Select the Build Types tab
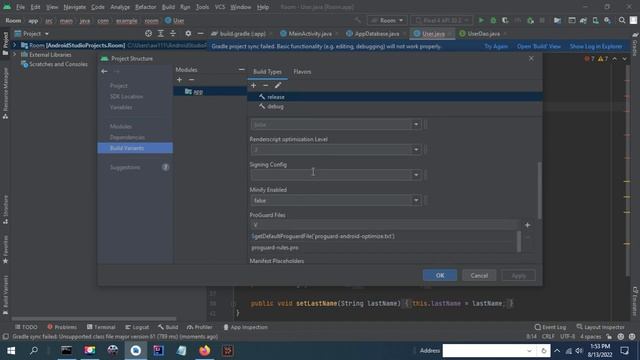Image resolution: width=640 pixels, height=360 pixels. pyautogui.click(x=267, y=71)
